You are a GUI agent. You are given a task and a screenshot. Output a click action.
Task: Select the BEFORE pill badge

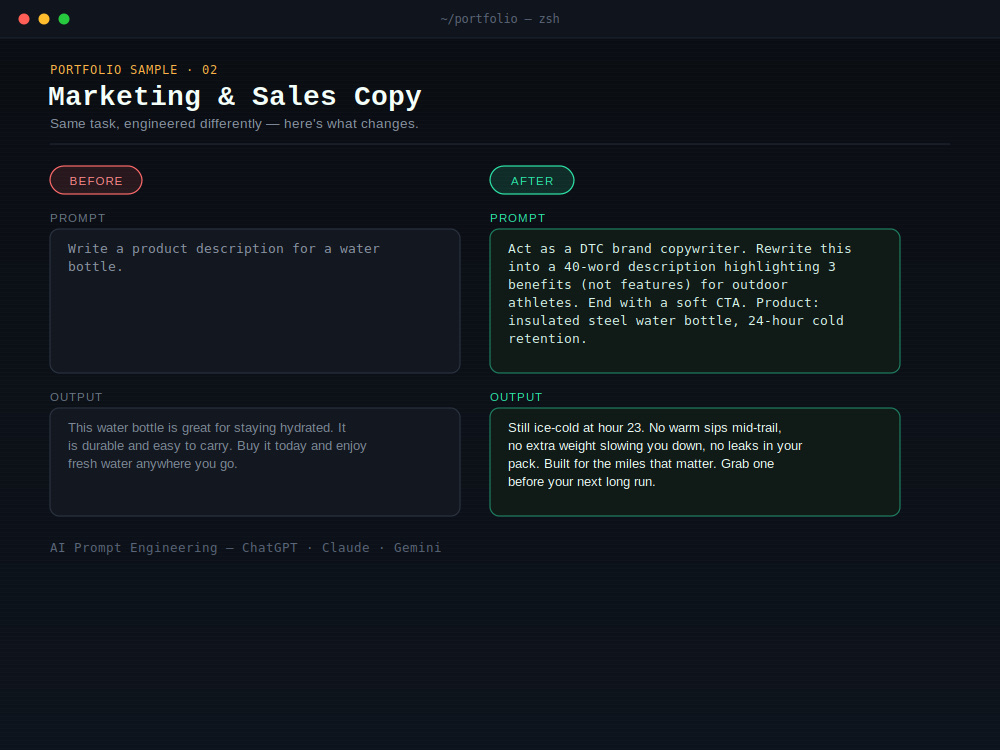[x=96, y=180]
